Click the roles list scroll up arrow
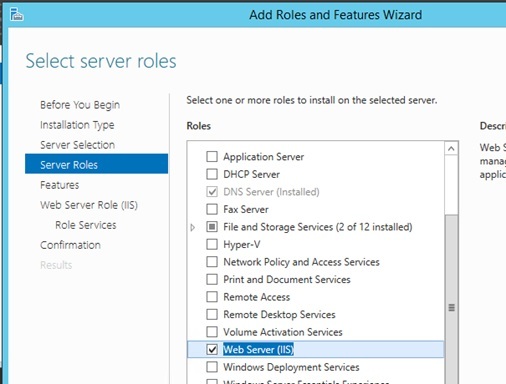Viewport: 506px width, 384px height. (x=451, y=148)
